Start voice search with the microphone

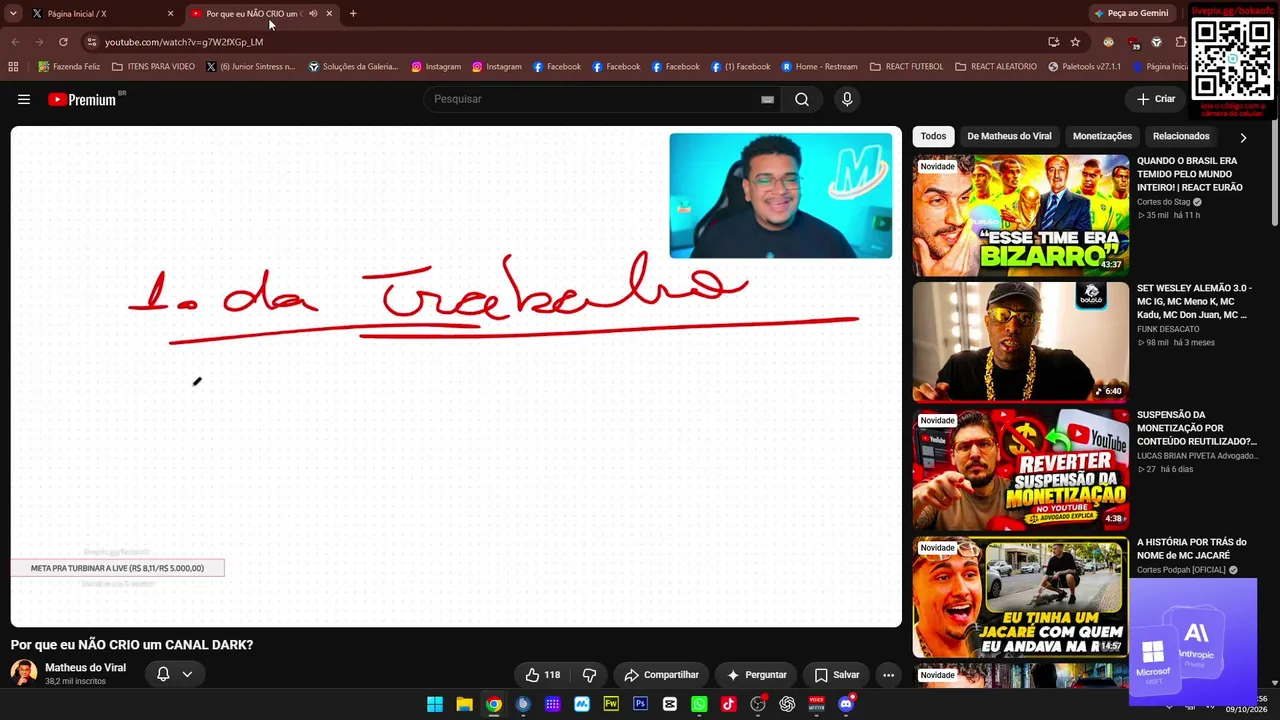tap(847, 99)
